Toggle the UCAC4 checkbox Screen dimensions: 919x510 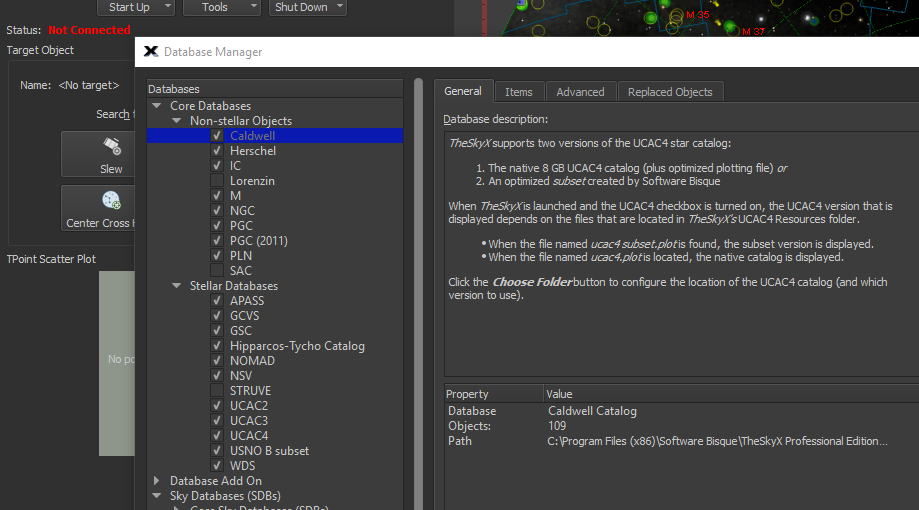pyautogui.click(x=217, y=436)
